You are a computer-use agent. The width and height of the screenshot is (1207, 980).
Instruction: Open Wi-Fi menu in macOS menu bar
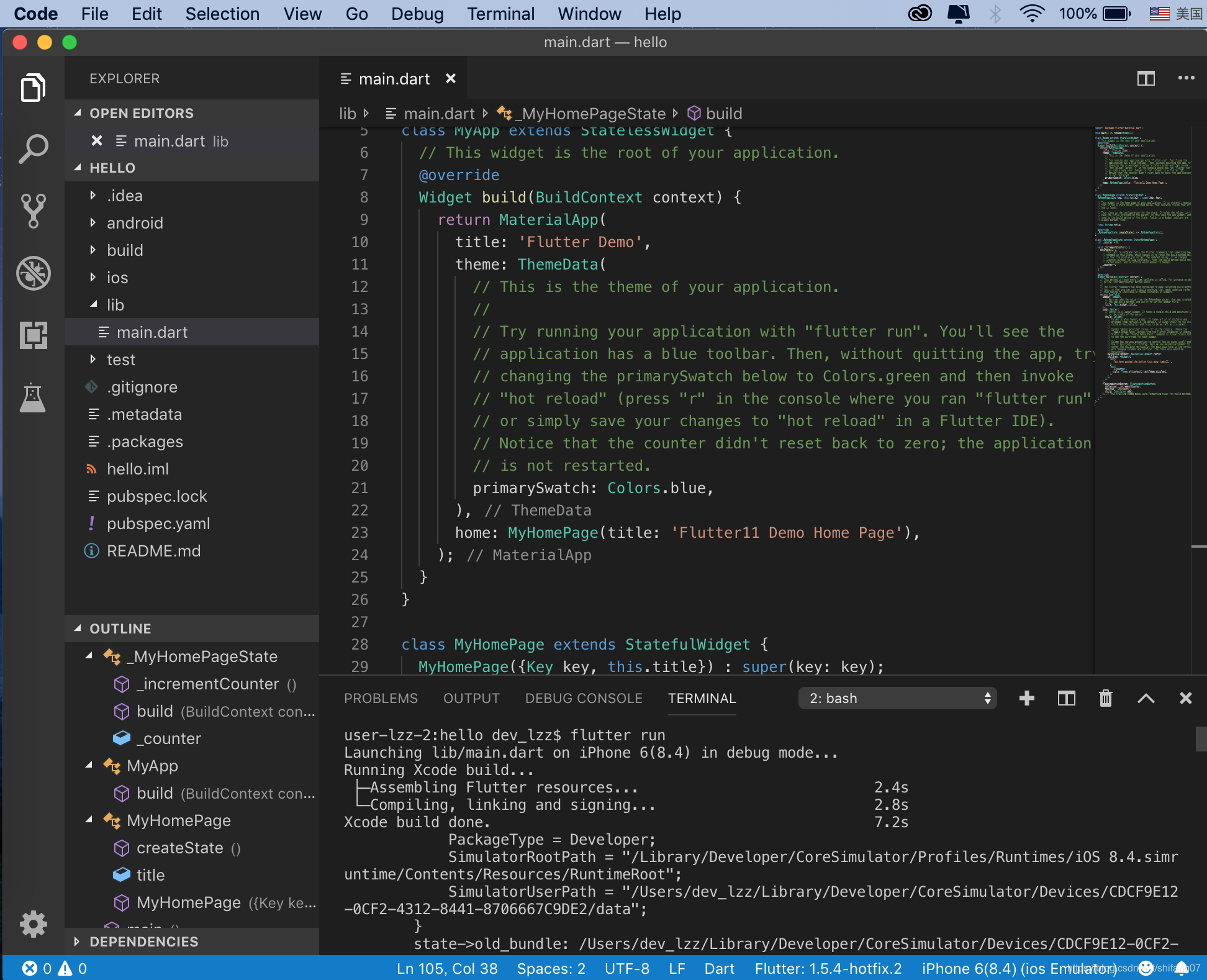1032,13
